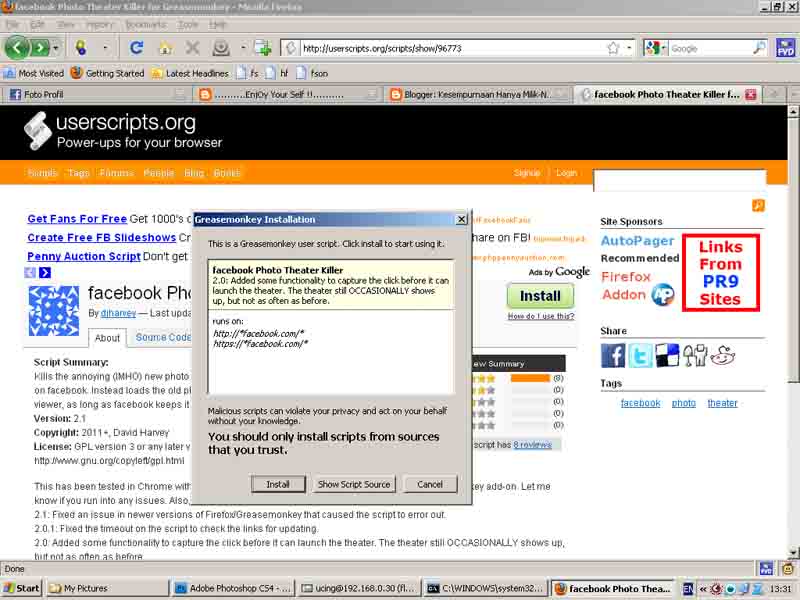The image size is (800, 600).
Task: Open the URL bar history dropdown arrow
Action: point(629,48)
